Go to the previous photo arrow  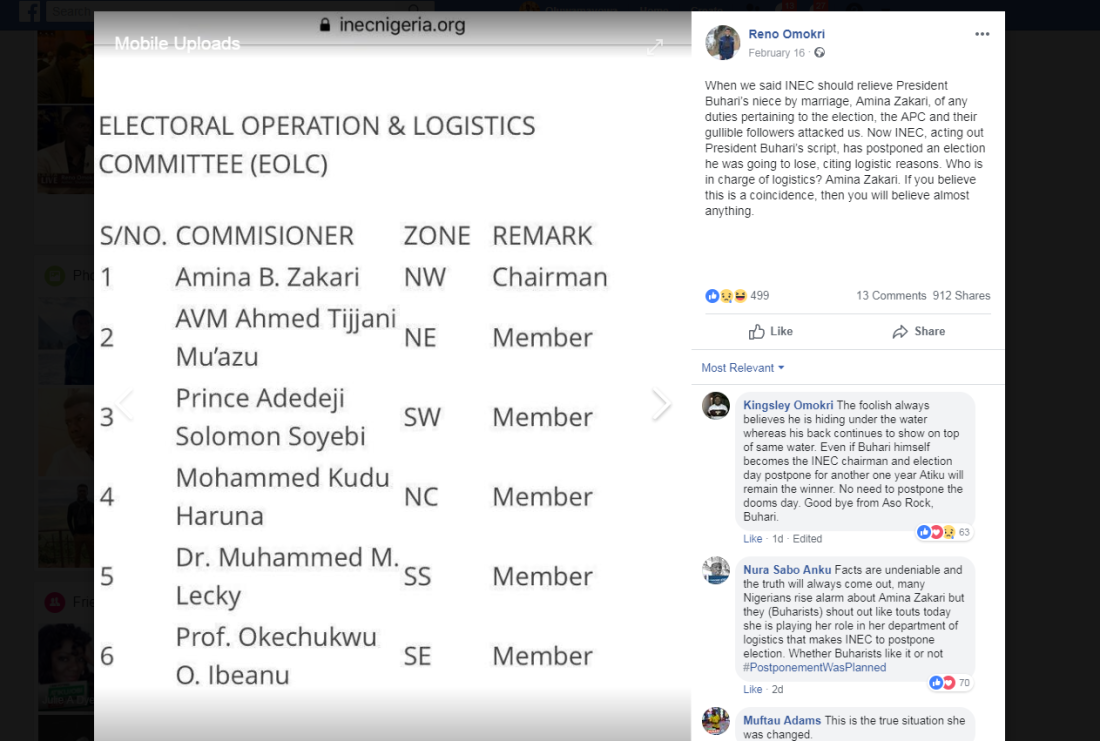click(126, 404)
